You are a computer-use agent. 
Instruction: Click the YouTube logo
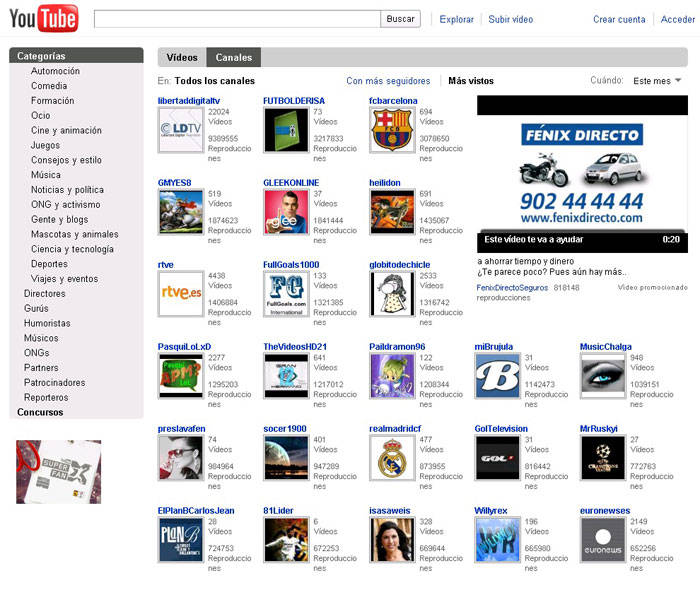pos(44,18)
